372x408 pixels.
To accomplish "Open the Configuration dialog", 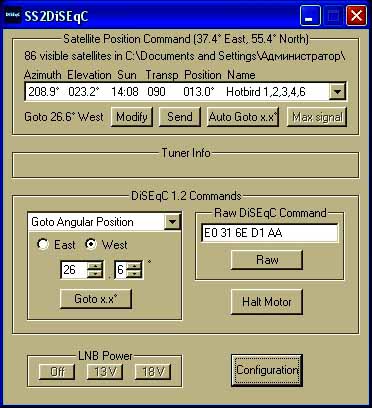I will coord(267,370).
